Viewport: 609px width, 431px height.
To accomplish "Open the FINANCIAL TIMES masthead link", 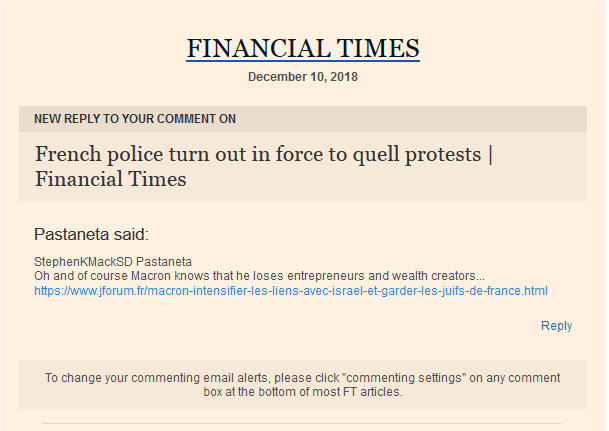I will (x=302, y=49).
